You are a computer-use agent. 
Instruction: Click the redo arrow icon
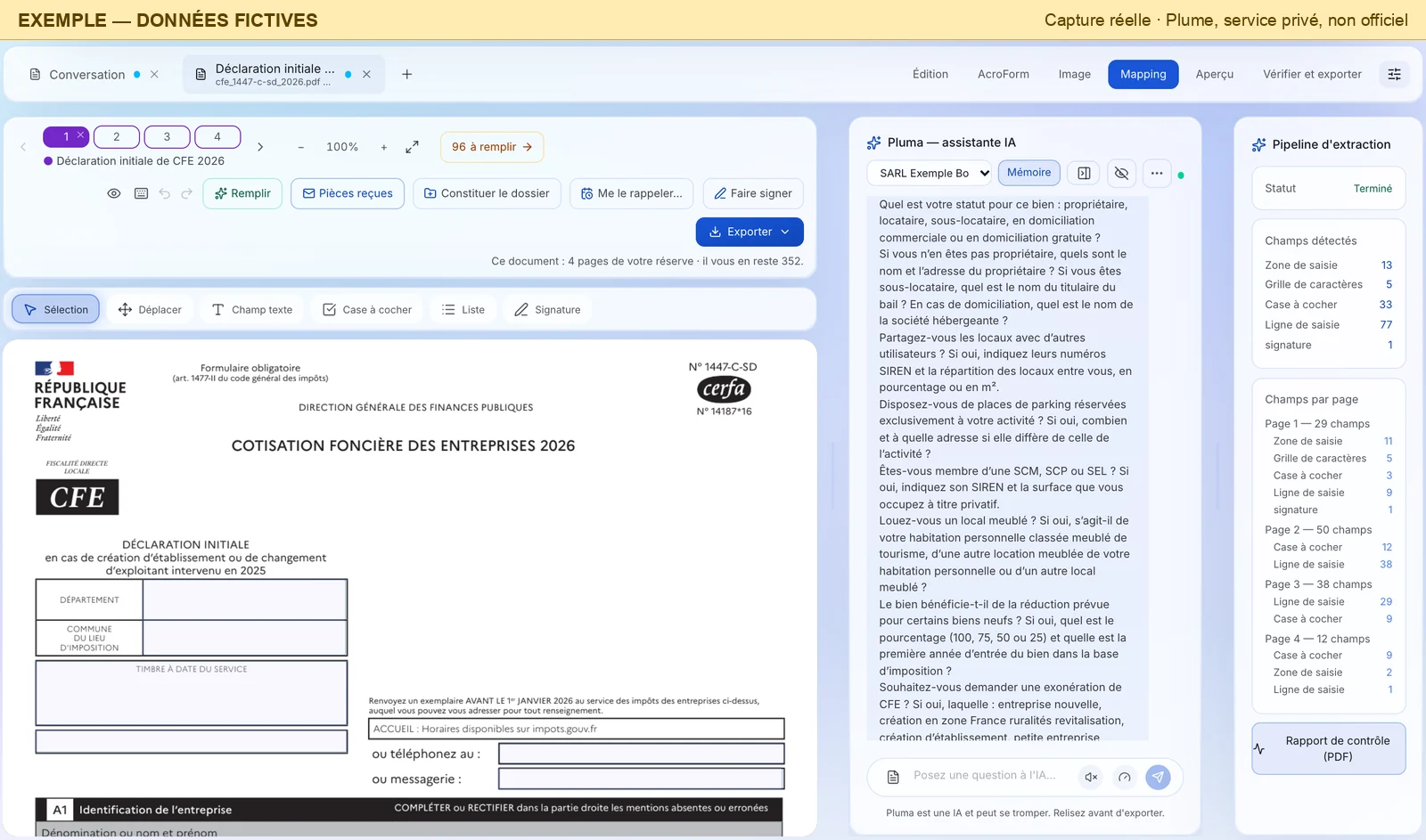[186, 193]
